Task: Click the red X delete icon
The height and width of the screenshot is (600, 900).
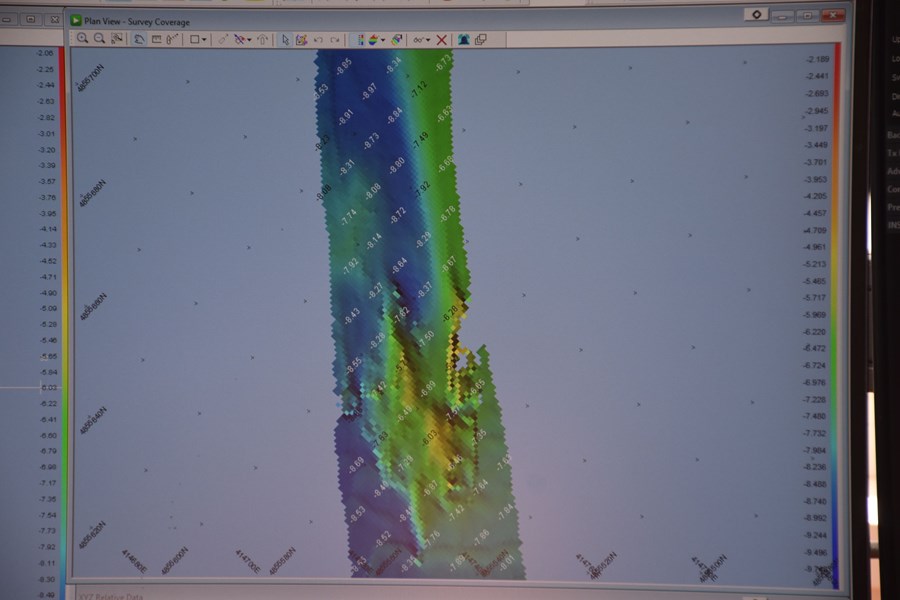Action: (x=442, y=39)
